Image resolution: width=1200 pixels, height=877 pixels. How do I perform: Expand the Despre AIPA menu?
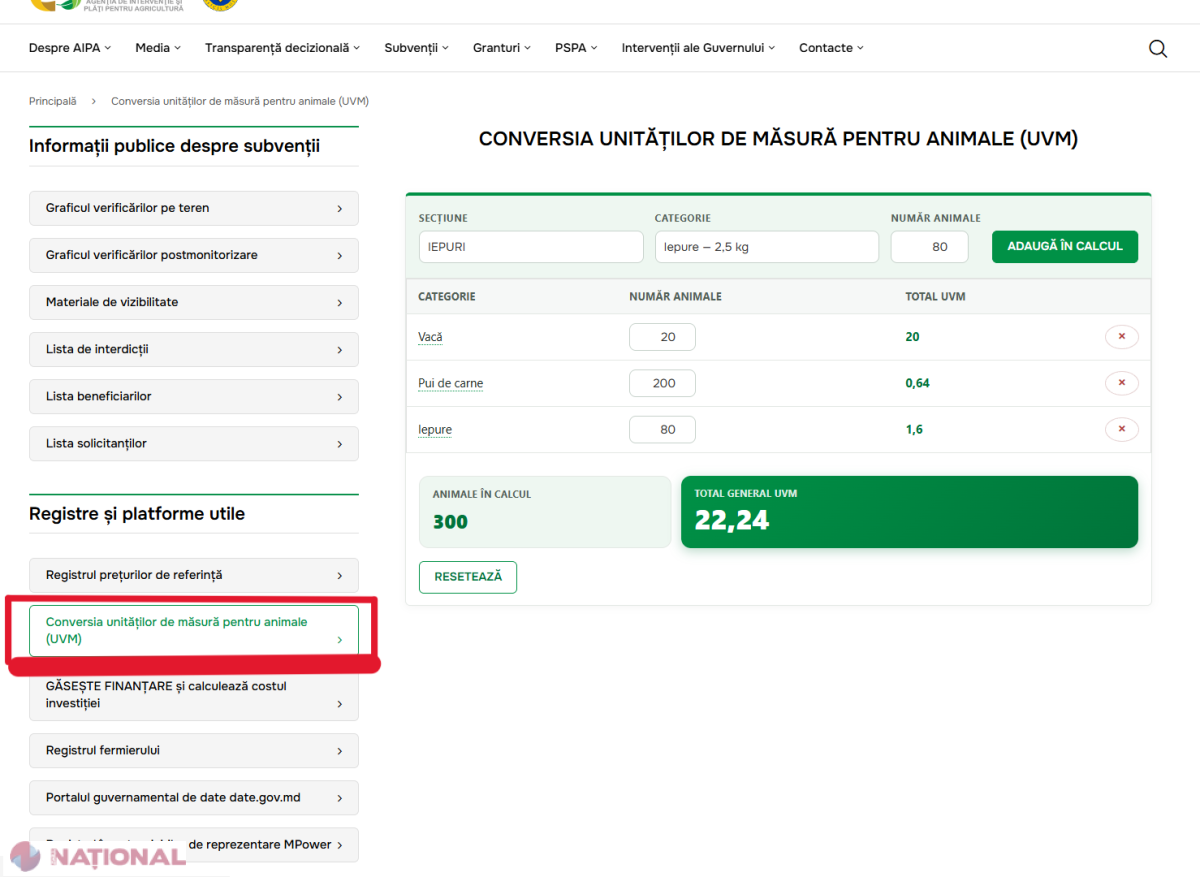[70, 48]
